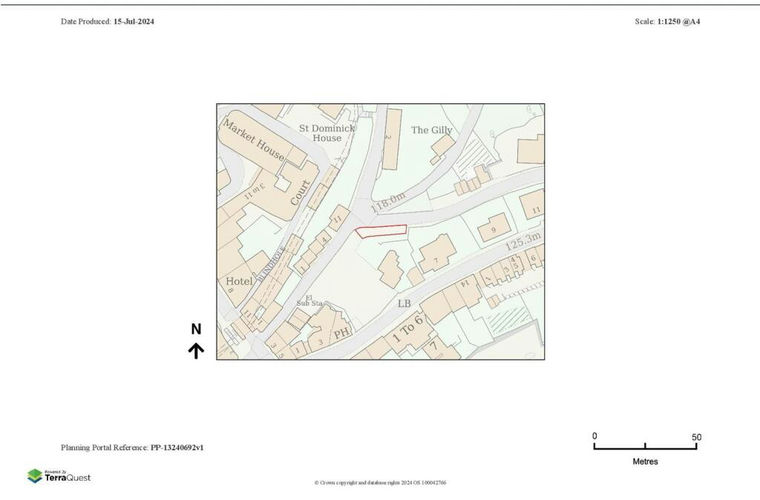Image resolution: width=760 pixels, height=500 pixels.
Task: Click the Crown copyright notice
Action: tap(380, 483)
